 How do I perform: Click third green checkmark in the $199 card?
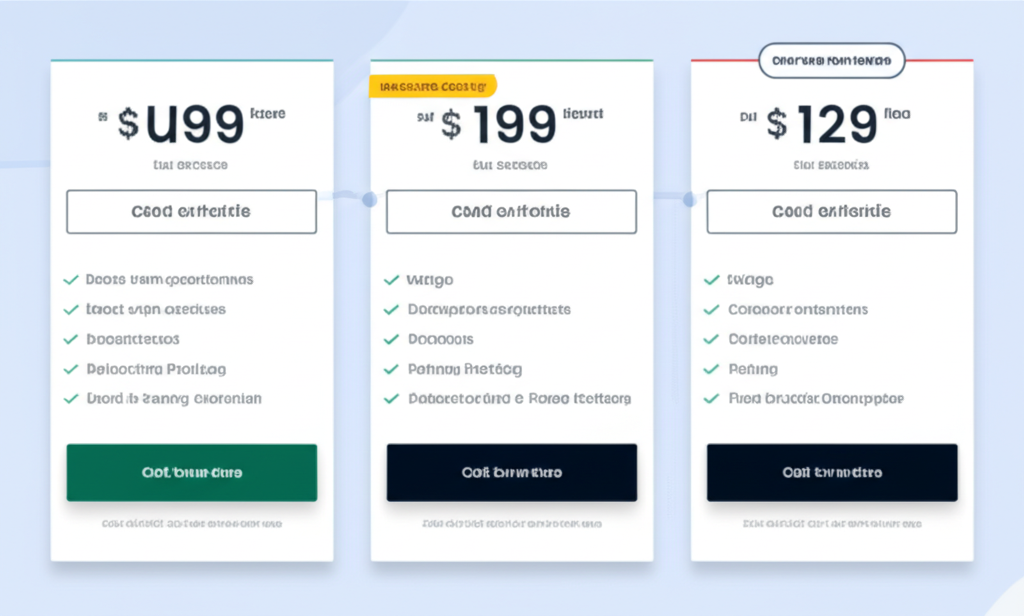click(391, 339)
